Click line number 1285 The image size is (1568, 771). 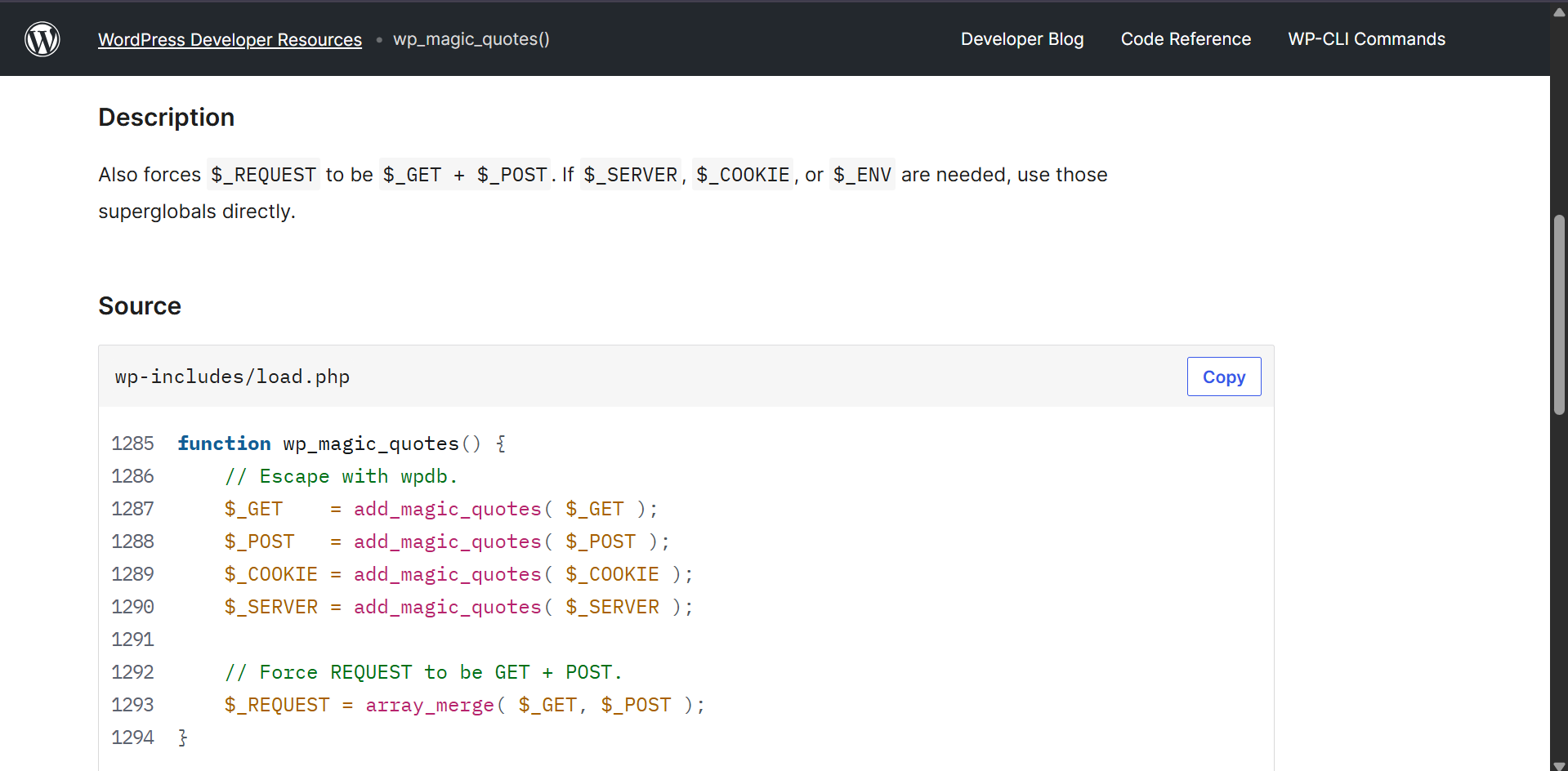(x=132, y=443)
